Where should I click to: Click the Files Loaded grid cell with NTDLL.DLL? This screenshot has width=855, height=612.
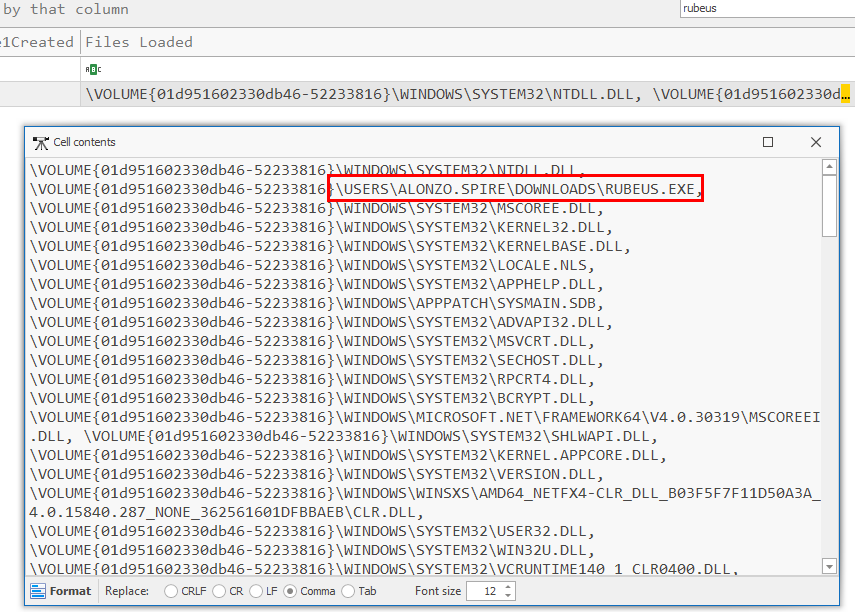tap(468, 94)
